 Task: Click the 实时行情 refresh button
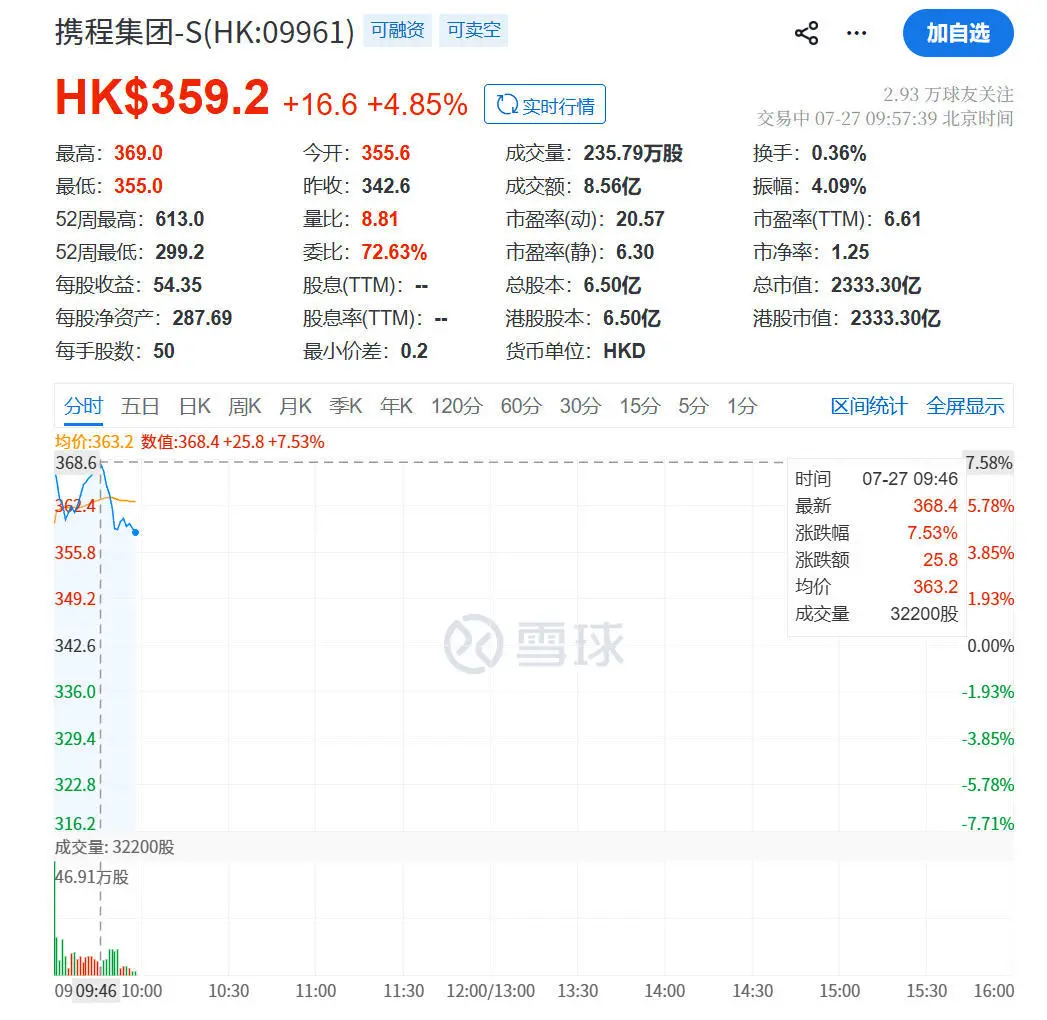pos(545,104)
